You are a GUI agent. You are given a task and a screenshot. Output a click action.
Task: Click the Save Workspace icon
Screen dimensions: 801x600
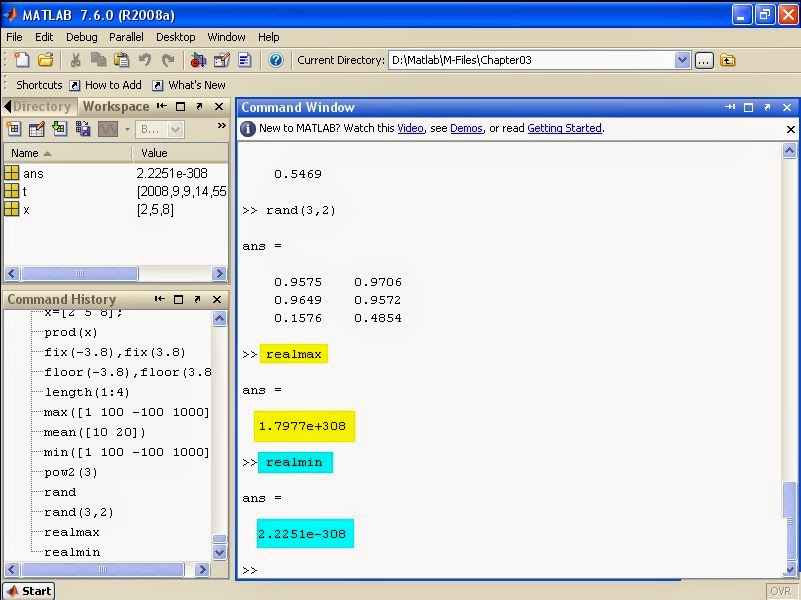(x=82, y=128)
